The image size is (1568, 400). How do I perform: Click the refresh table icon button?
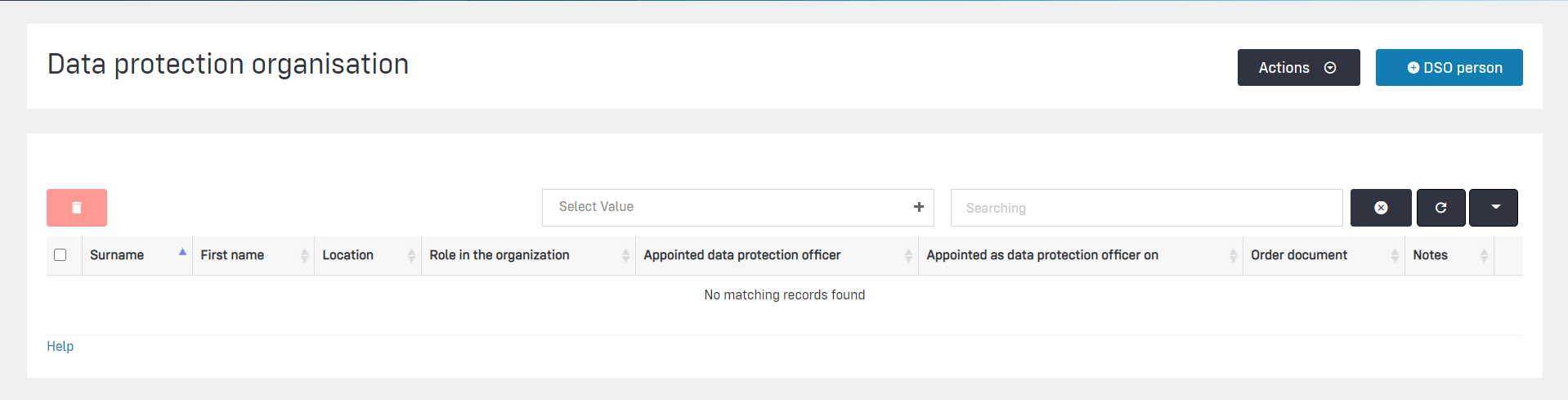(1440, 208)
